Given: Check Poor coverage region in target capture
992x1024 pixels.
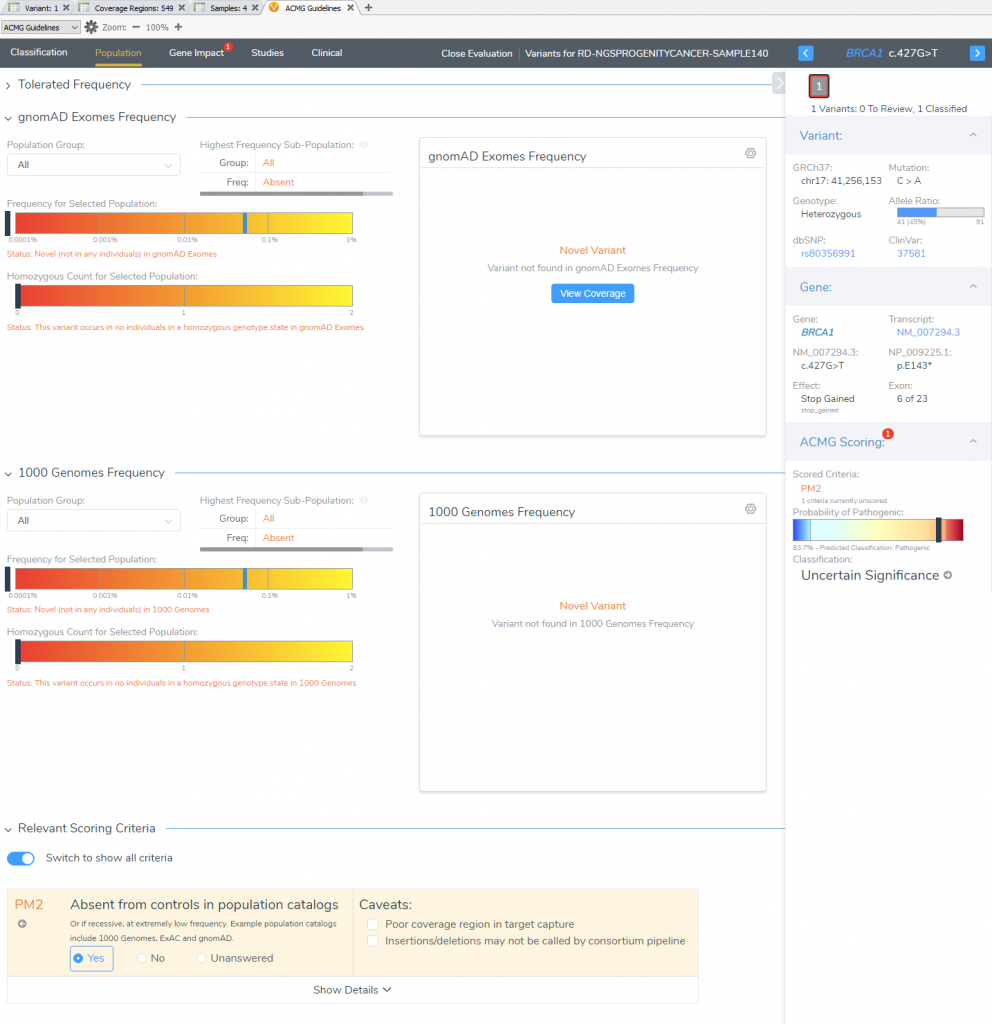Looking at the screenshot, I should tap(375, 924).
